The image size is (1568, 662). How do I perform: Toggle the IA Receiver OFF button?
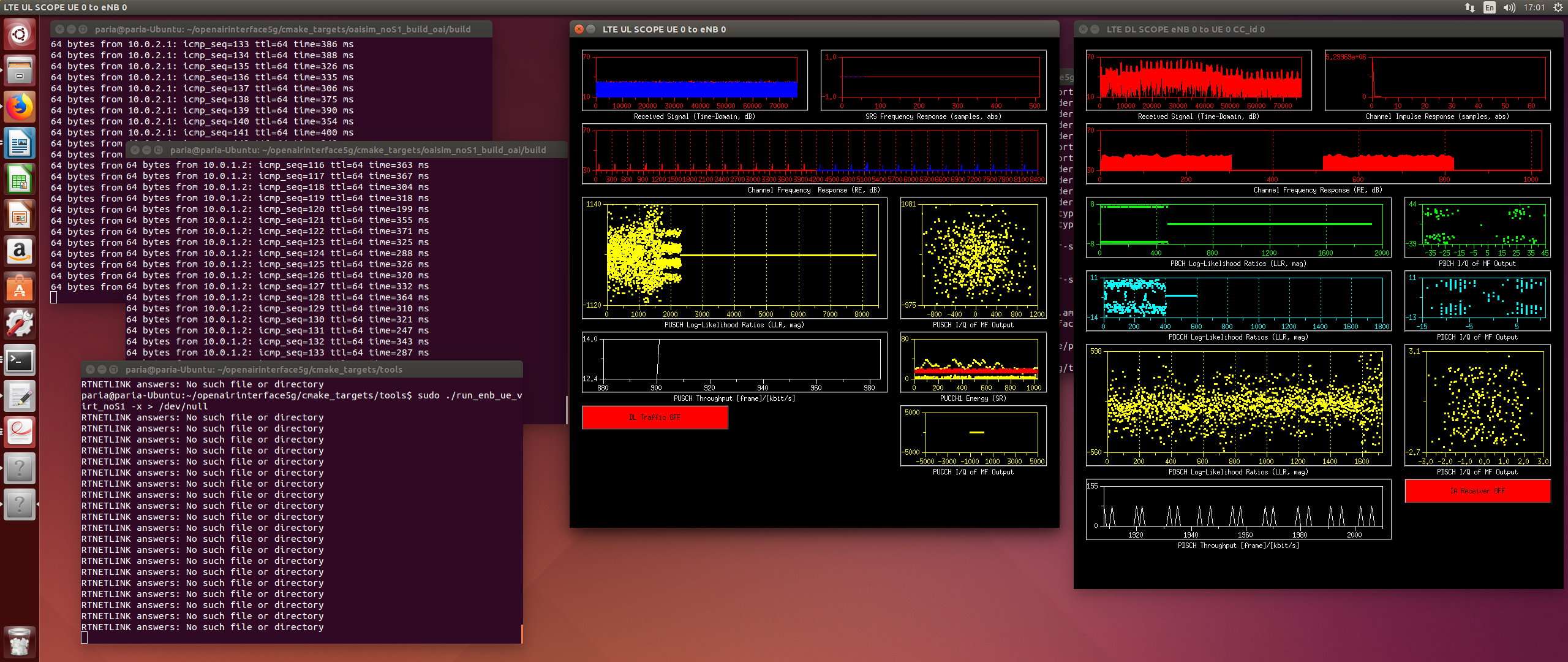click(1477, 491)
